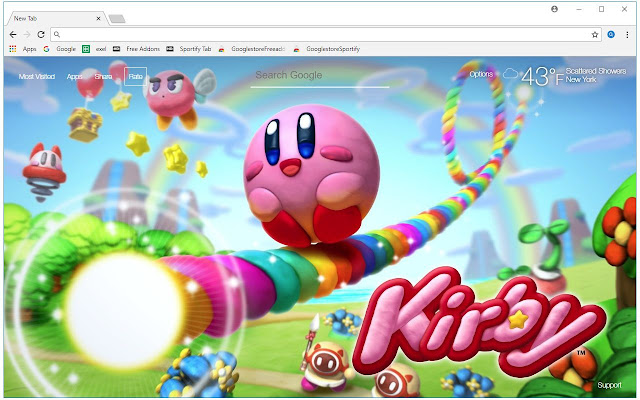
Task: Click the Scattered Showers weather text
Action: click(596, 71)
